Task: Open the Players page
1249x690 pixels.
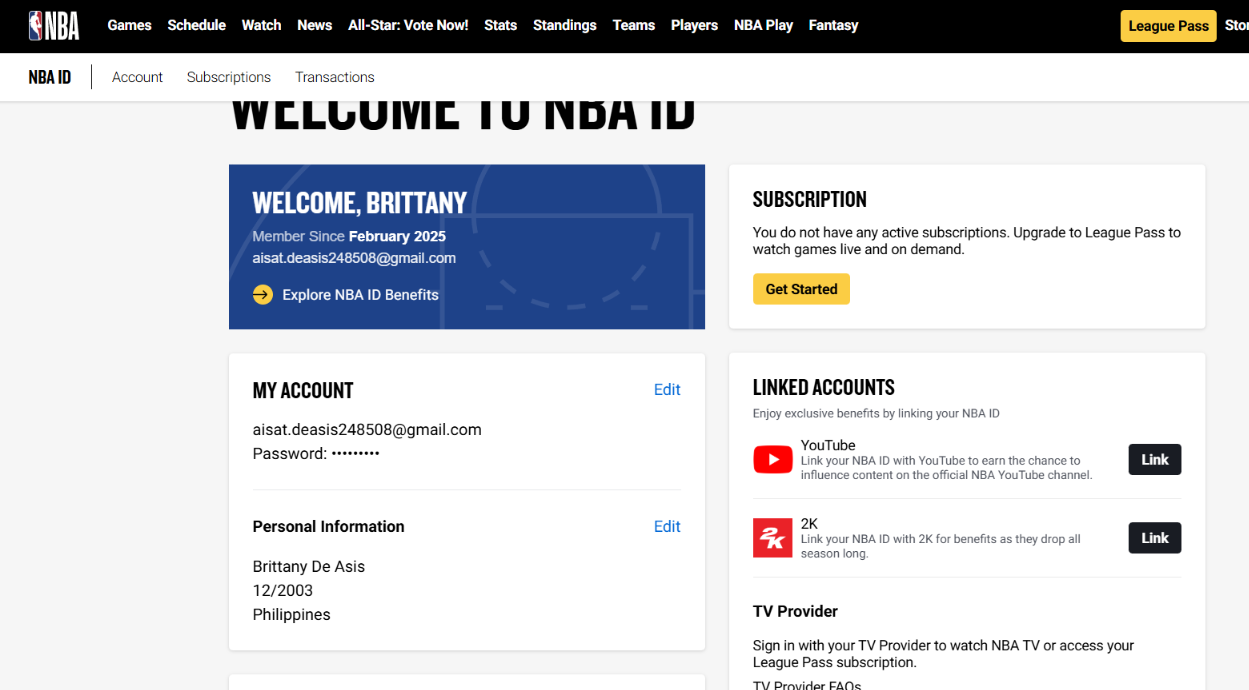Action: click(x=695, y=25)
